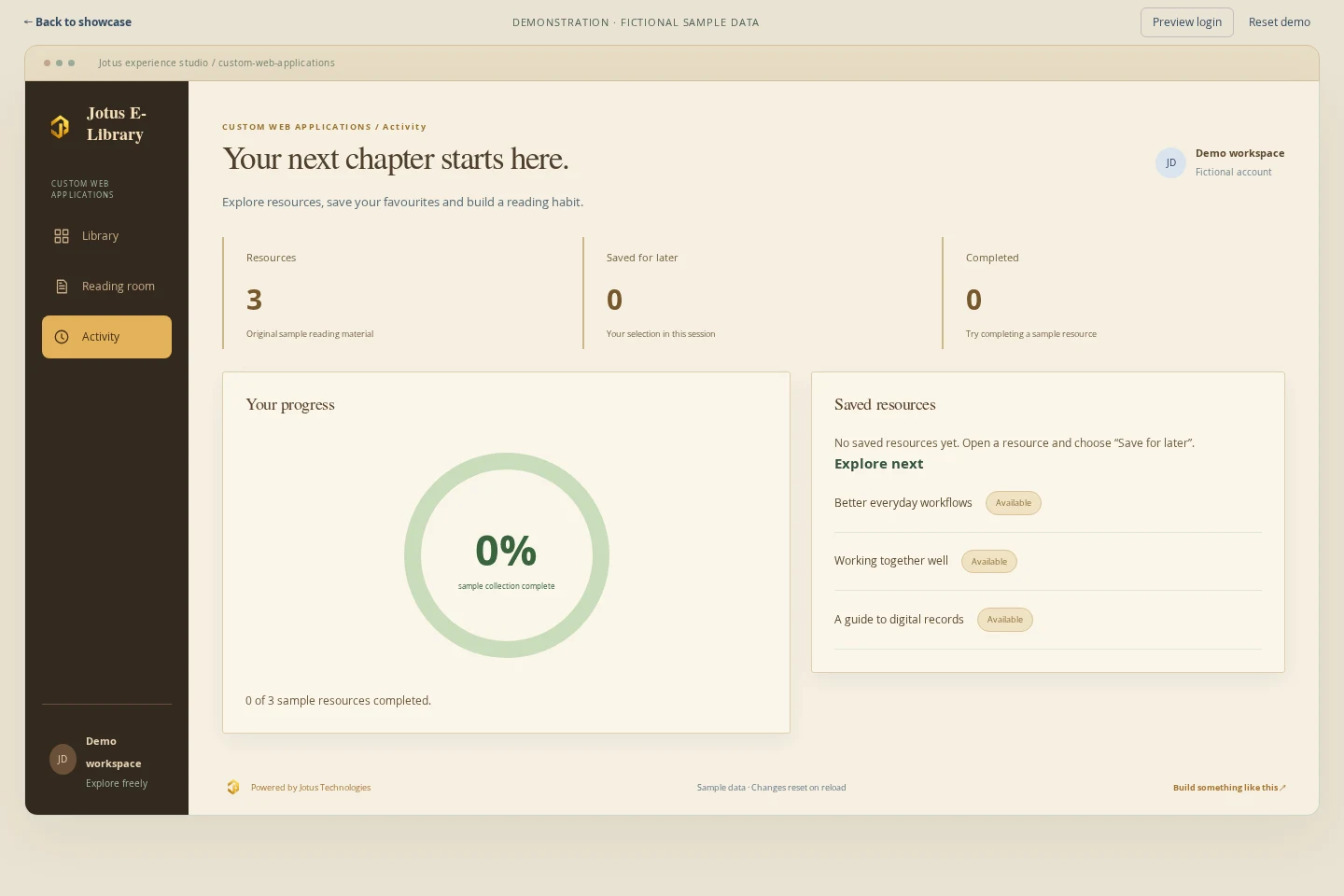
Task: Open Build something like this link
Action: (1229, 788)
